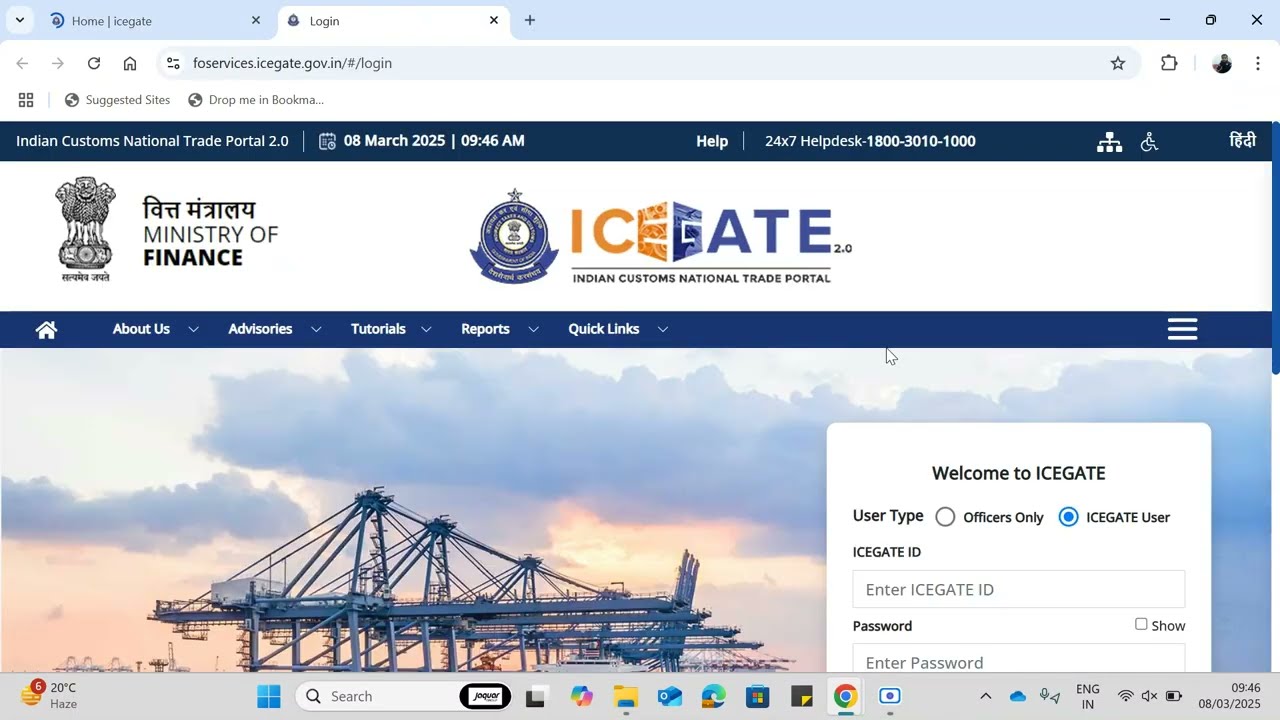
Task: Reload the page
Action: click(x=94, y=63)
